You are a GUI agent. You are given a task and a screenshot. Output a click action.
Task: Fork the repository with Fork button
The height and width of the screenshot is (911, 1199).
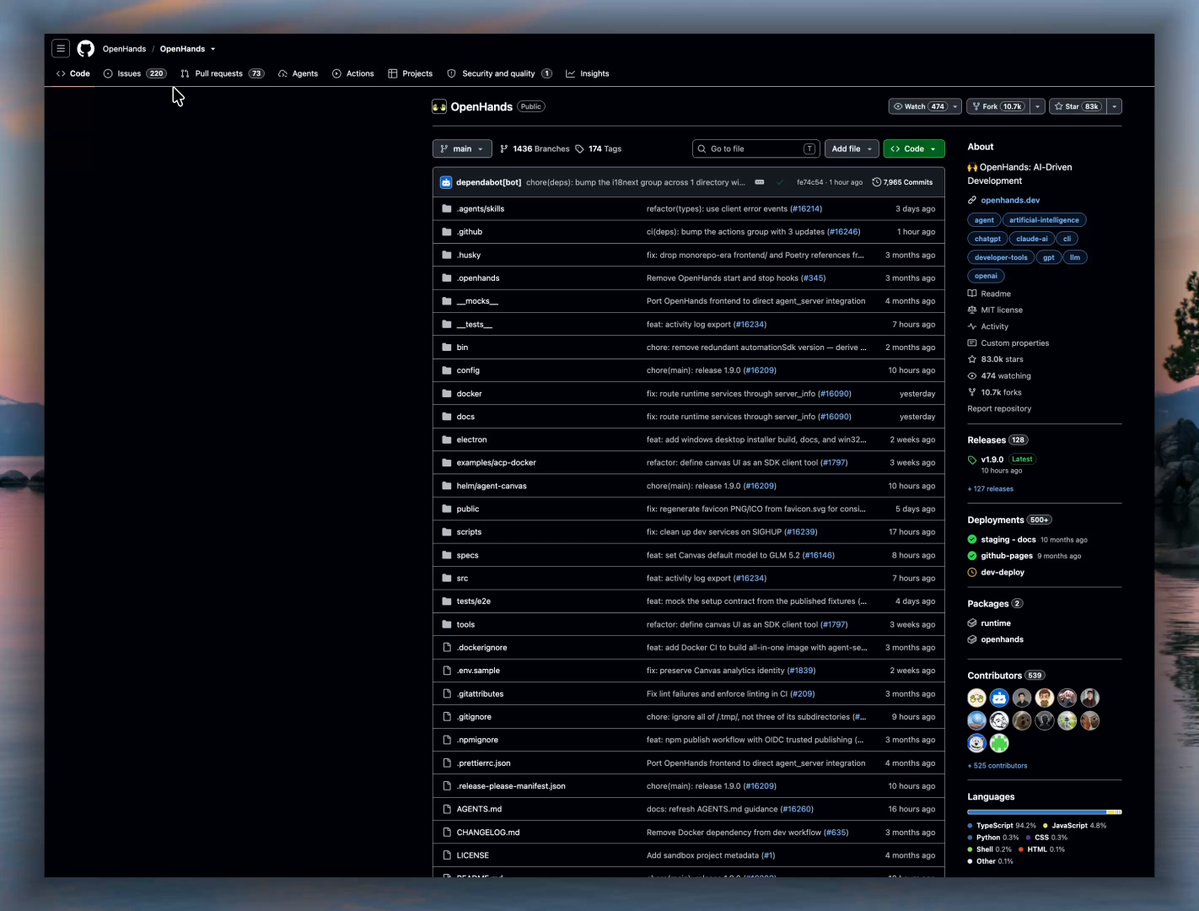[999, 106]
